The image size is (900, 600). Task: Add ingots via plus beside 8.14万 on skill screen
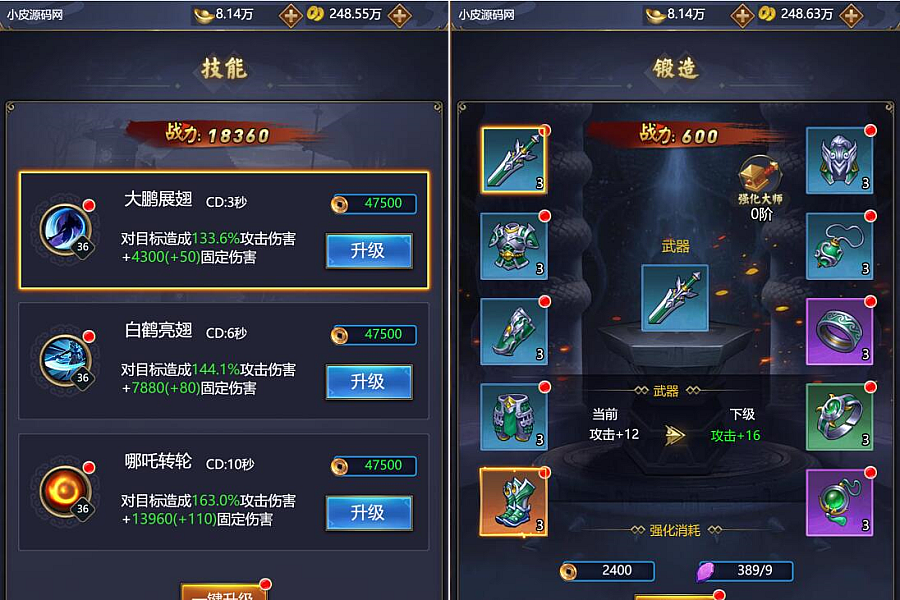click(x=291, y=15)
